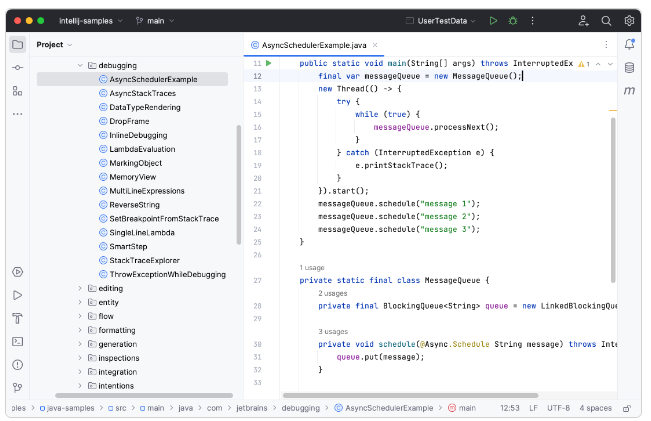Open Search Everywhere magnifier
The height and width of the screenshot is (421, 651).
(606, 21)
